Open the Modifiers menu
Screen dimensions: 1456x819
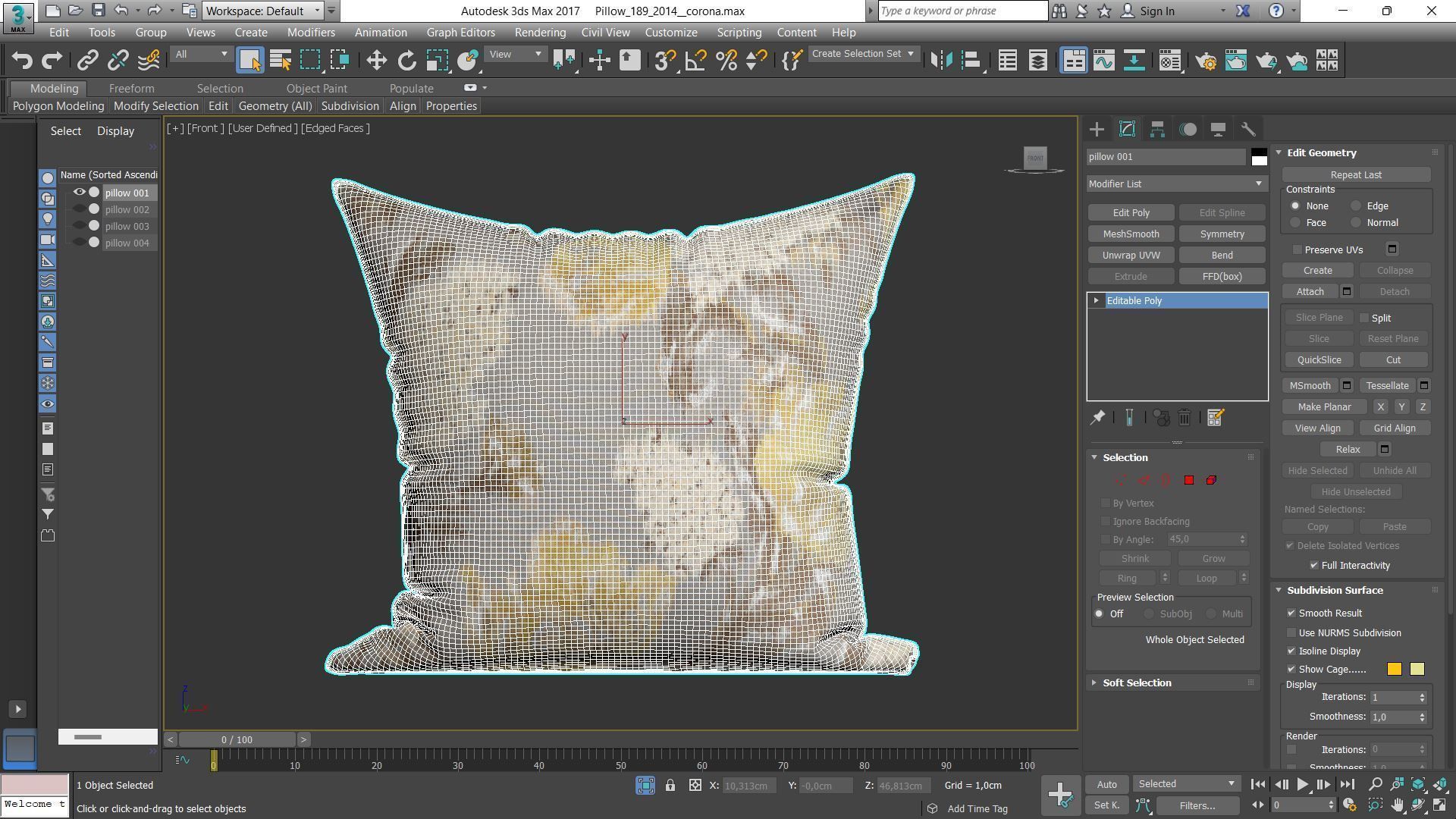click(x=311, y=33)
